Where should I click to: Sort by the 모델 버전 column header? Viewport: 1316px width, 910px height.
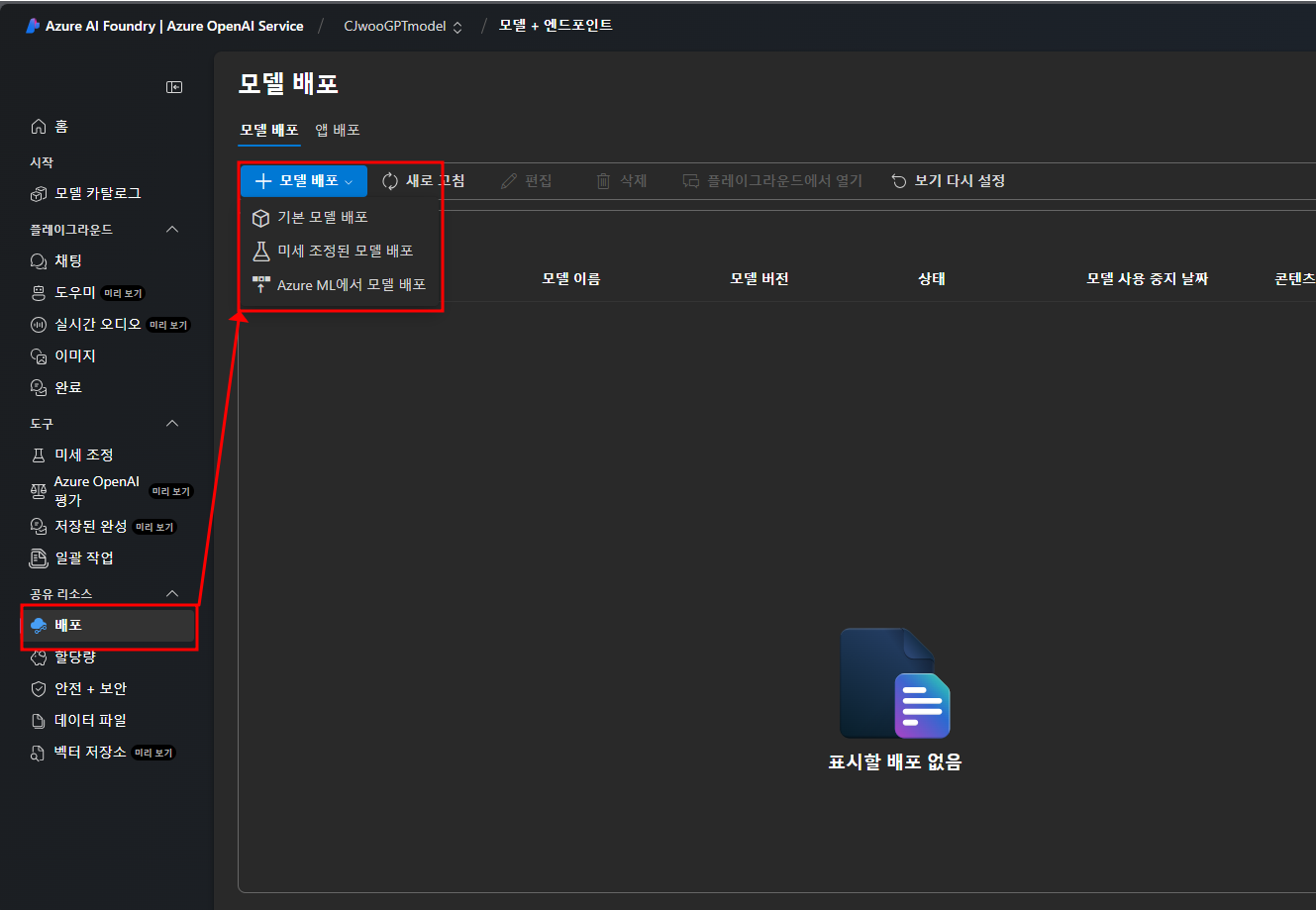click(x=759, y=278)
